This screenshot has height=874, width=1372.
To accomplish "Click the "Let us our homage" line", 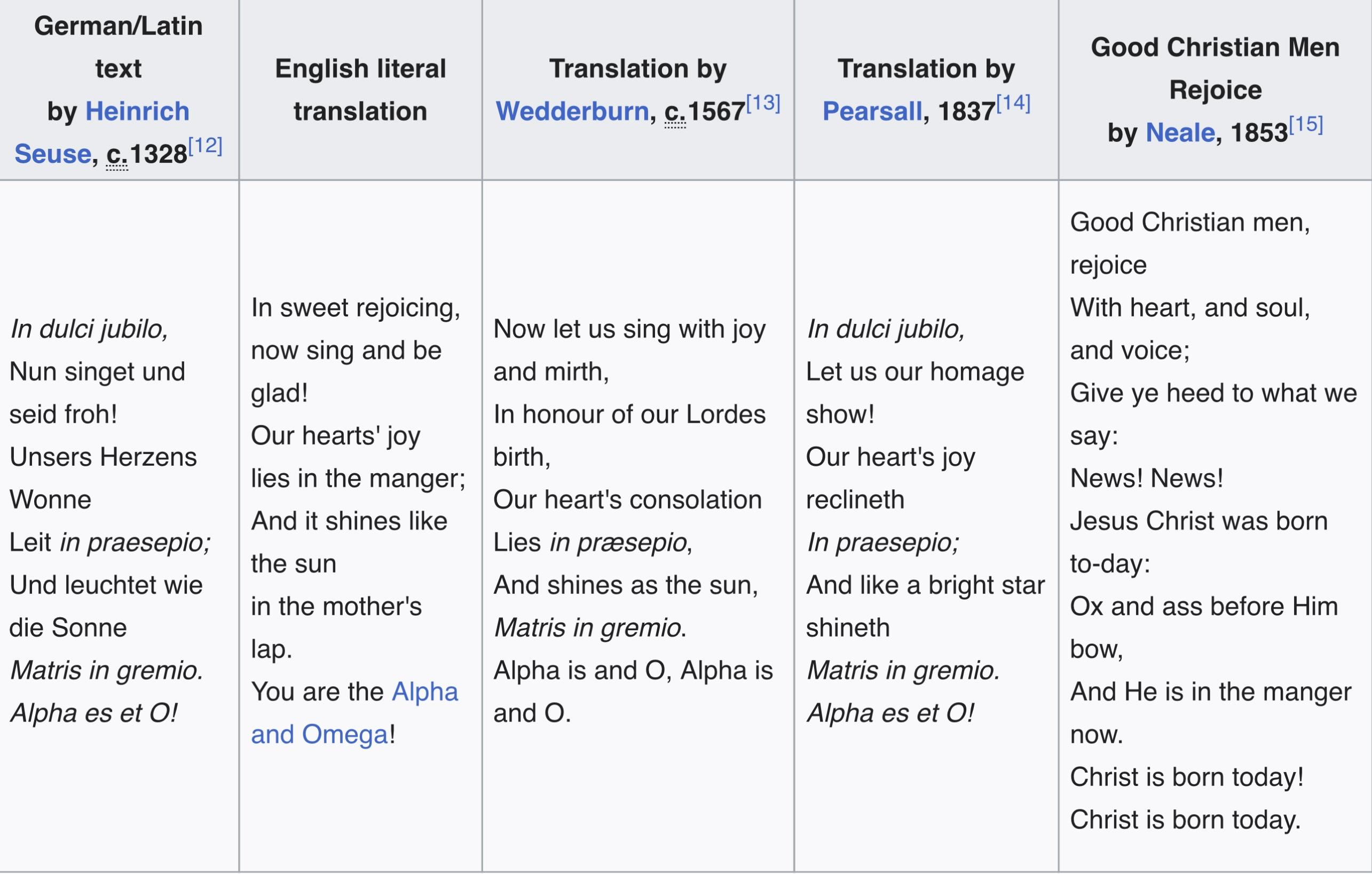I will point(914,372).
